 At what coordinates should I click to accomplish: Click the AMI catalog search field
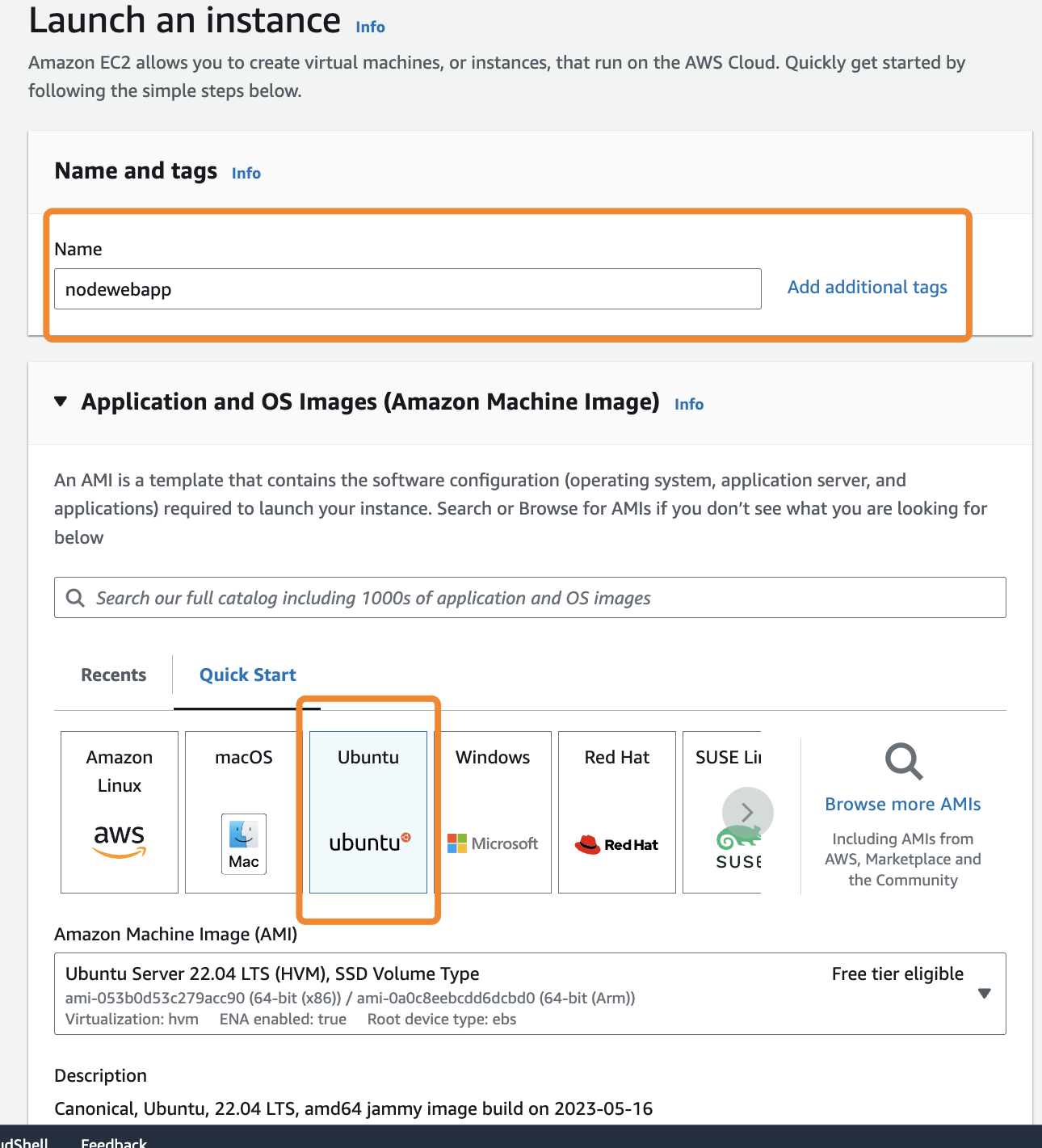(541, 598)
